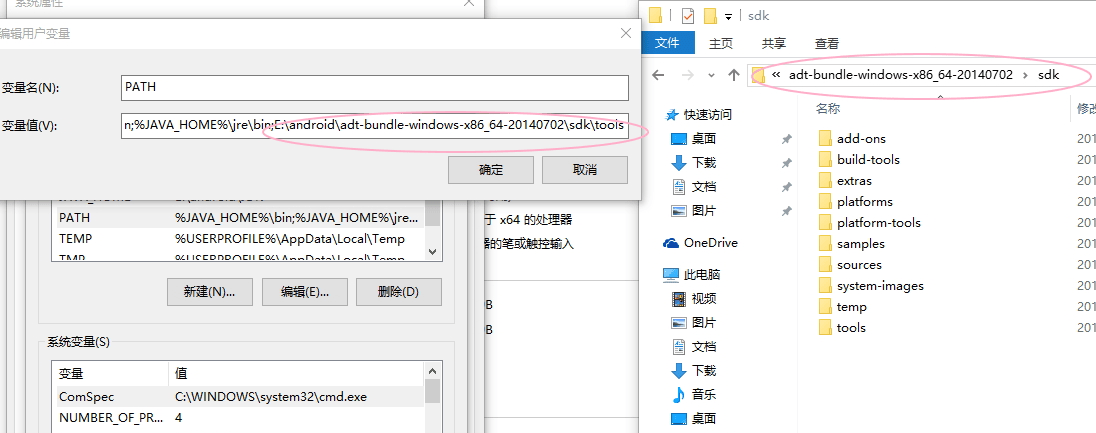Click the Back navigation arrow in Explorer
Screen dimensions: 1096x433
click(x=658, y=75)
